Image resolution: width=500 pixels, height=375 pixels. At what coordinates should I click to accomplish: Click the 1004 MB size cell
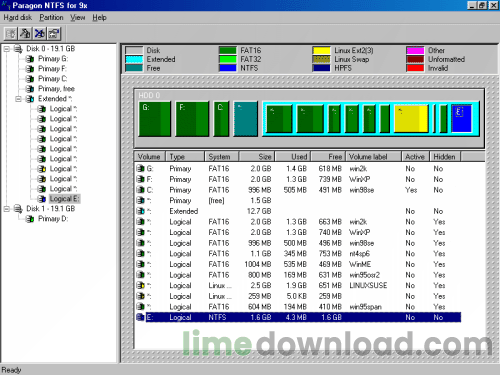[258, 264]
